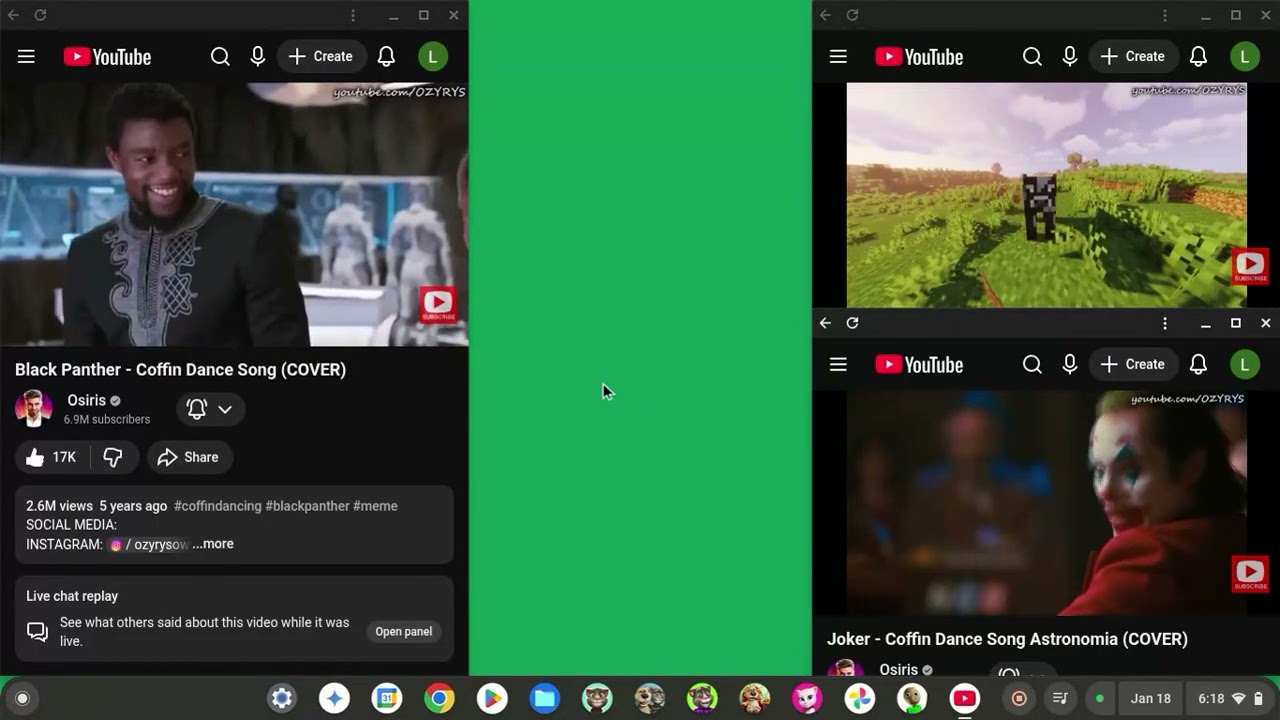Click the subscribe watermark on the Minecraft video
The image size is (1280, 720).
tap(1250, 267)
